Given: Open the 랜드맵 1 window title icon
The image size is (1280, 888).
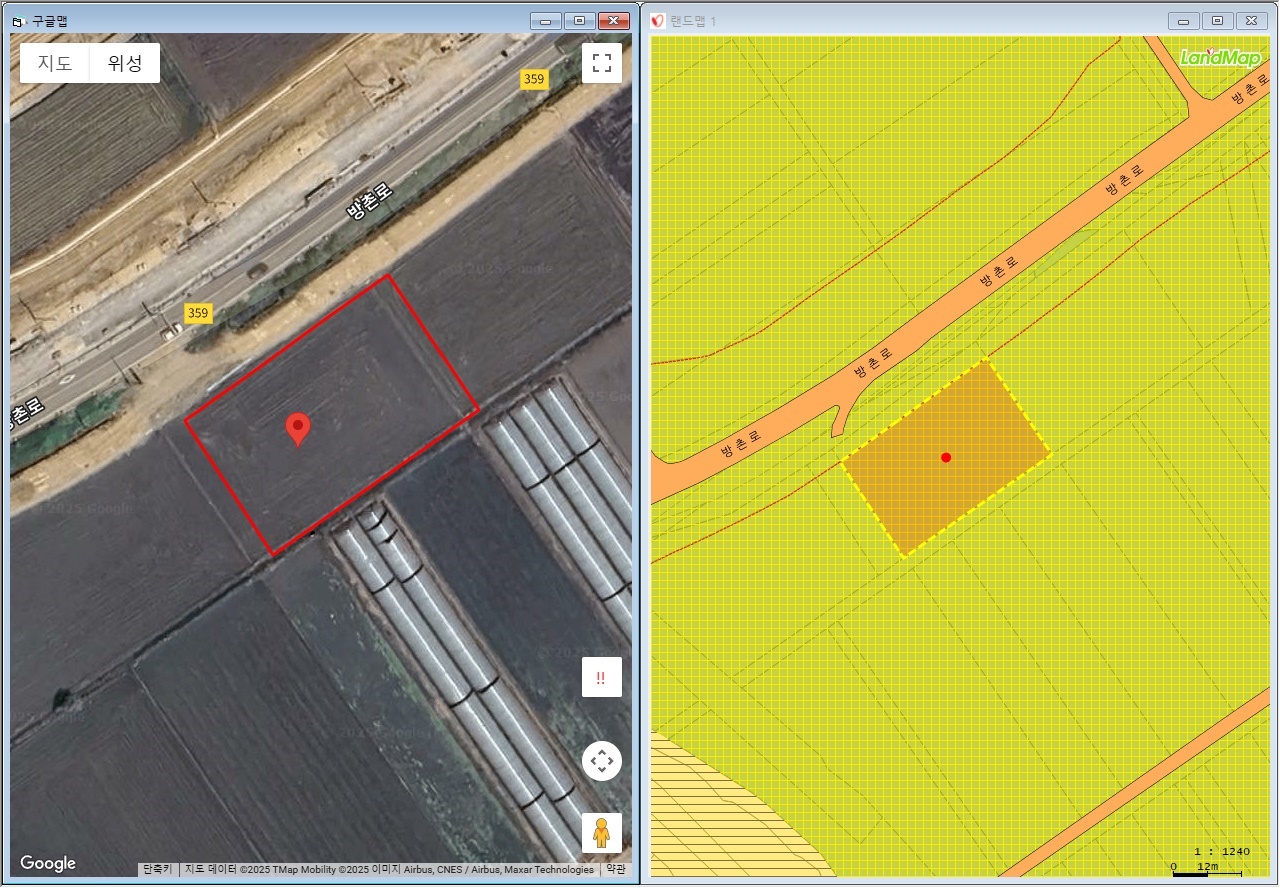Looking at the screenshot, I should (x=658, y=20).
